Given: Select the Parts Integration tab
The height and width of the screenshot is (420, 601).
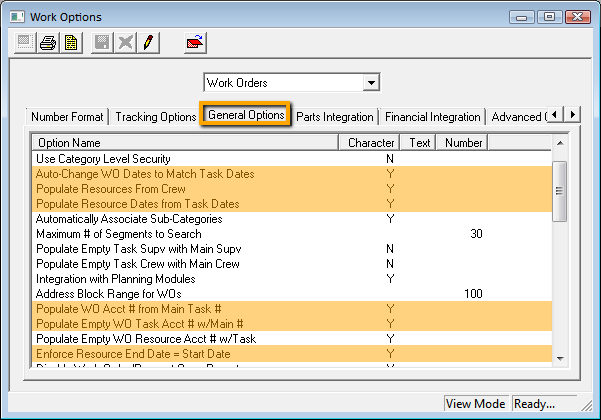Looking at the screenshot, I should tap(335, 117).
